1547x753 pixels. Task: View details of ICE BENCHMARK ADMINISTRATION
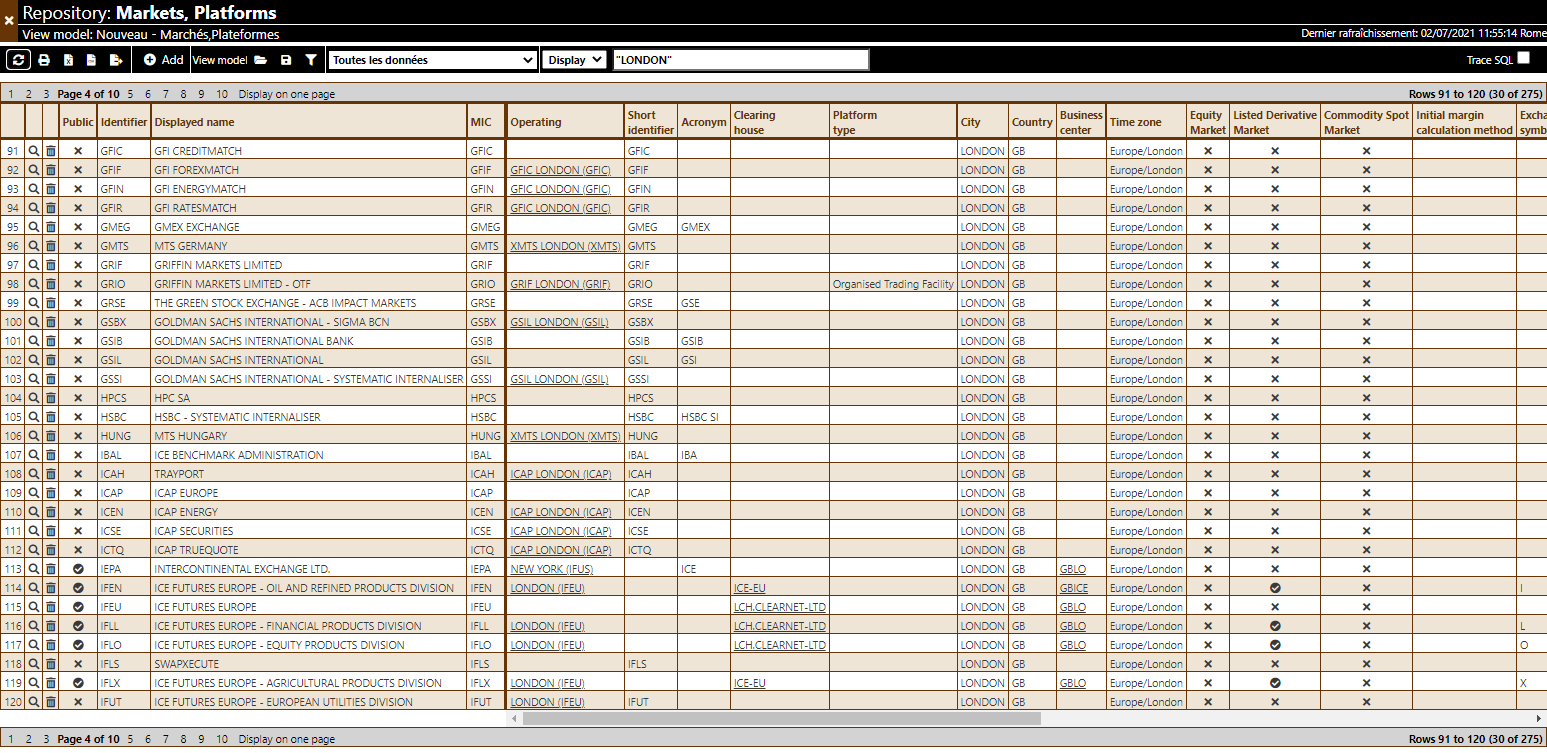coord(34,455)
